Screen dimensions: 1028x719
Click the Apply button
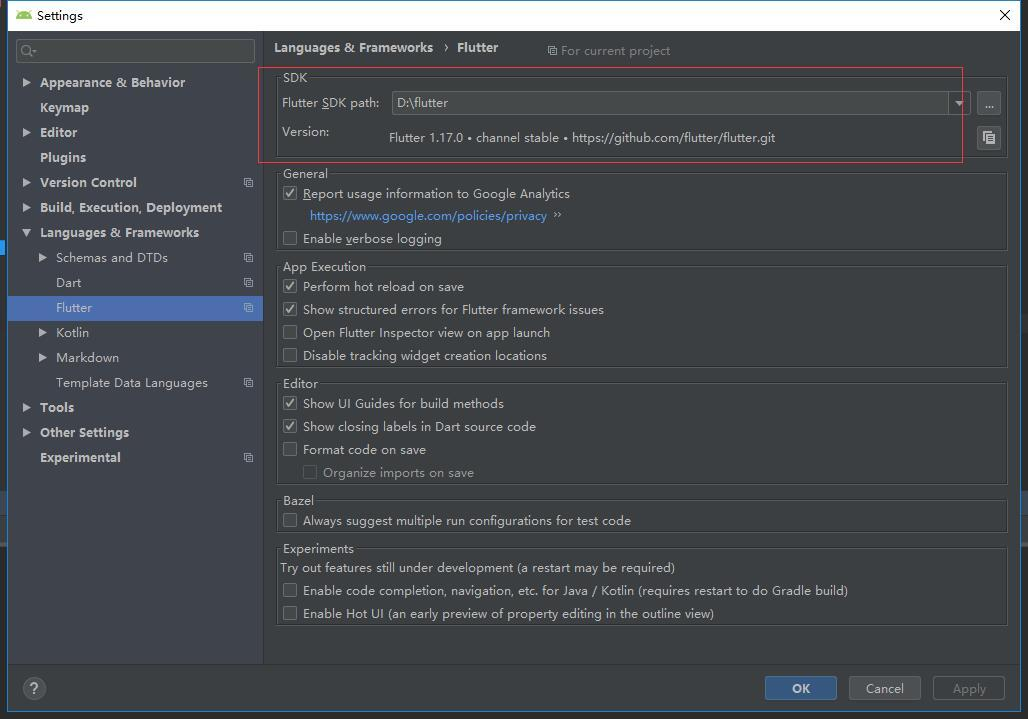click(x=969, y=688)
